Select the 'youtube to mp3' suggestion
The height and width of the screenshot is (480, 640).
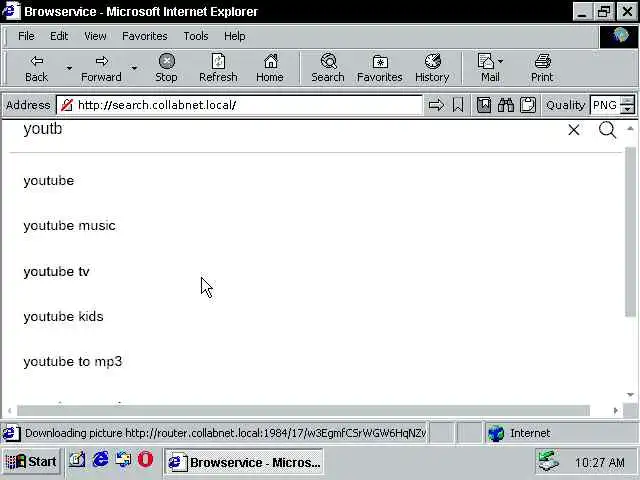click(73, 362)
